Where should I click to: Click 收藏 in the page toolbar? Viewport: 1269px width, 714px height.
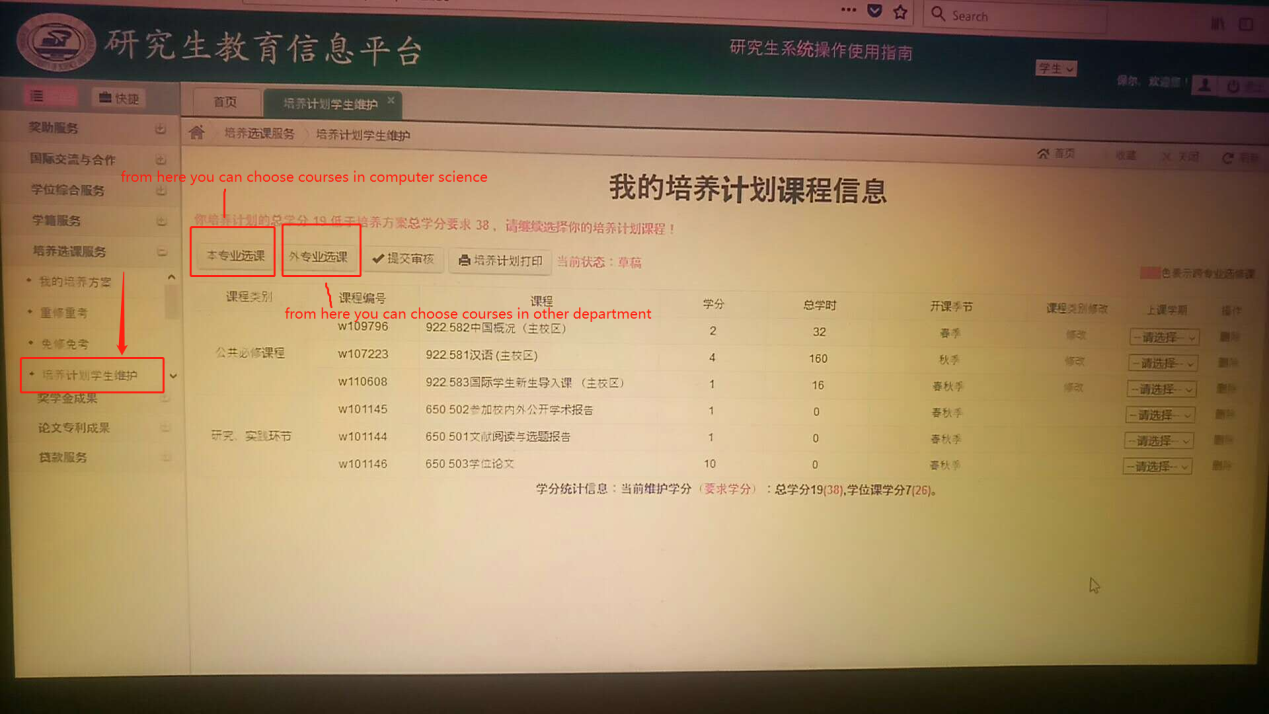point(1120,155)
